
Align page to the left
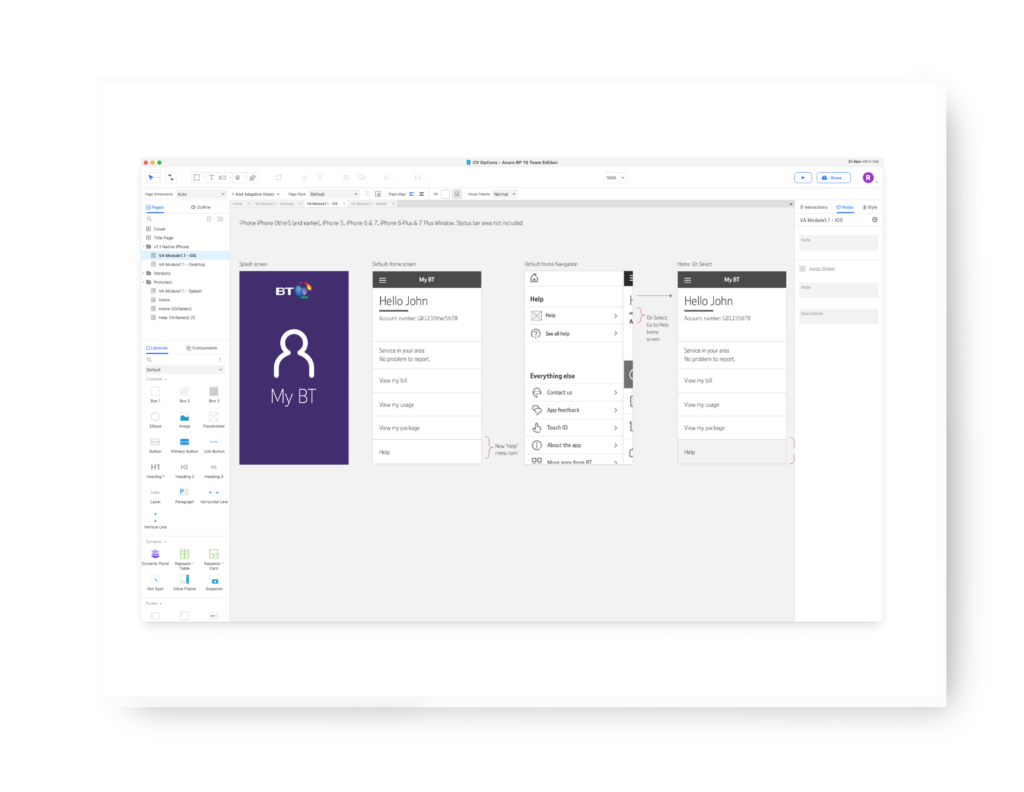[x=412, y=193]
